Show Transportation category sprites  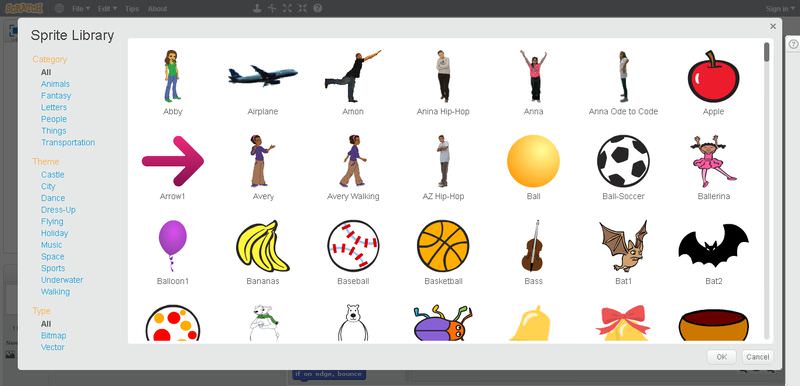pyautogui.click(x=68, y=143)
